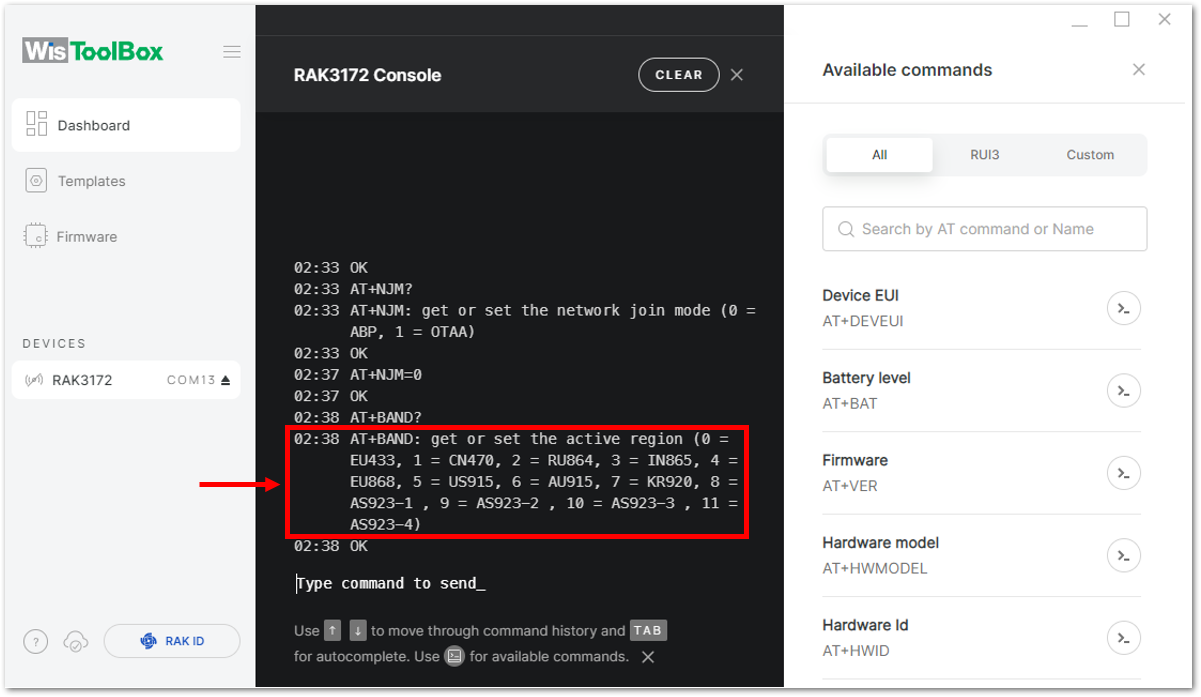
Task: Click the AT+NJM? console line
Action: point(382,289)
